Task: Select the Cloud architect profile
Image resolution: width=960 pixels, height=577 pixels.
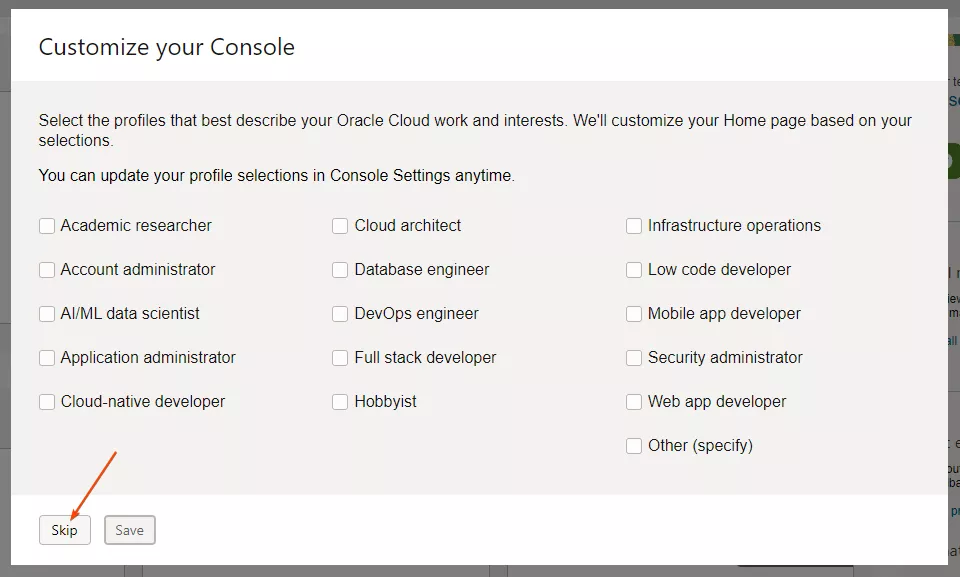Action: click(x=340, y=226)
